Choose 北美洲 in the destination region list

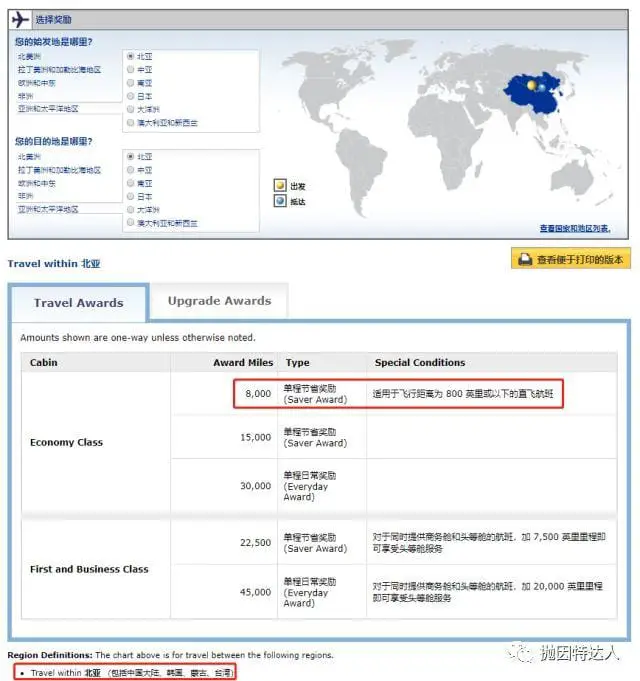[x=30, y=157]
